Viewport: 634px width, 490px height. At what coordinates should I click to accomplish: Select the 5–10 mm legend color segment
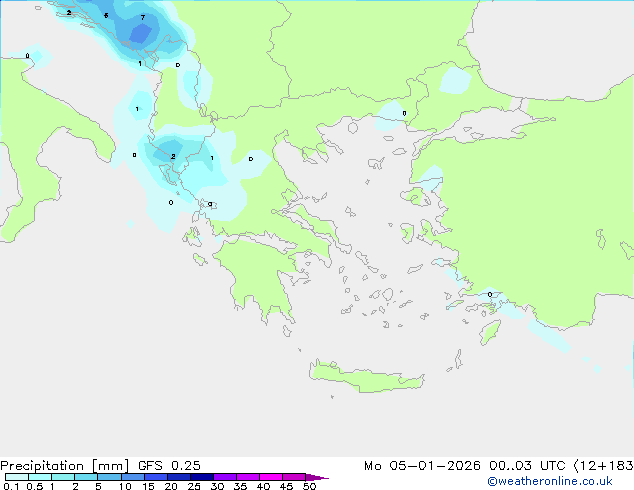109,477
